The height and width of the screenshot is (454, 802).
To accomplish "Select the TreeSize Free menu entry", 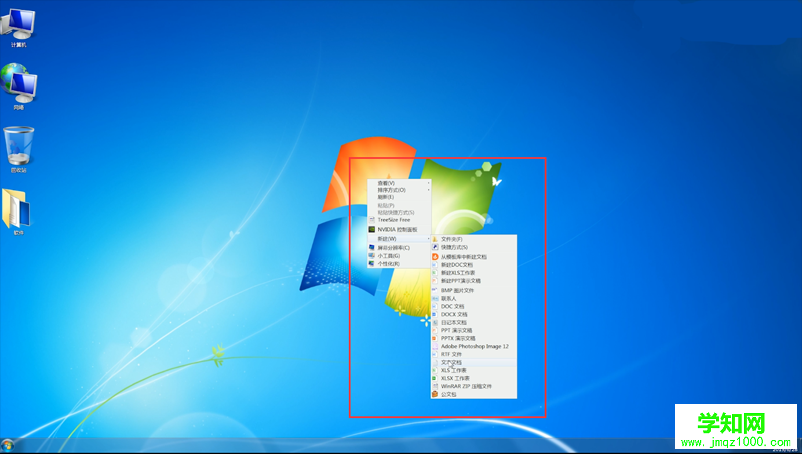I will click(x=399, y=220).
